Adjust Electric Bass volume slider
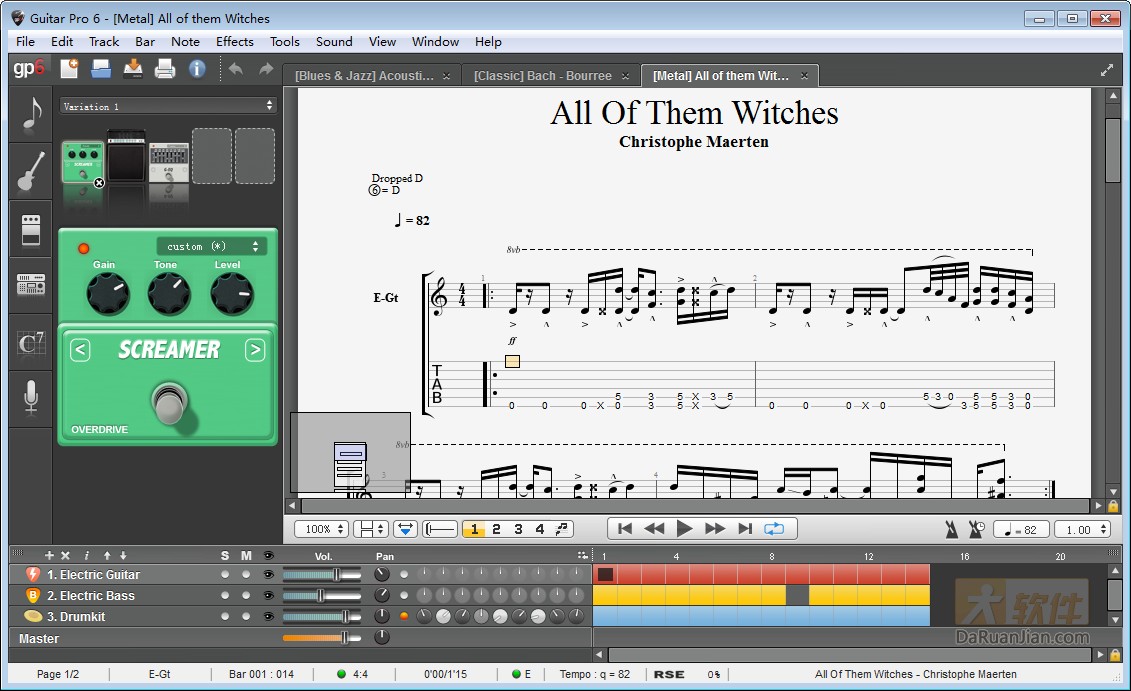This screenshot has height=691, width=1131. pos(321,596)
